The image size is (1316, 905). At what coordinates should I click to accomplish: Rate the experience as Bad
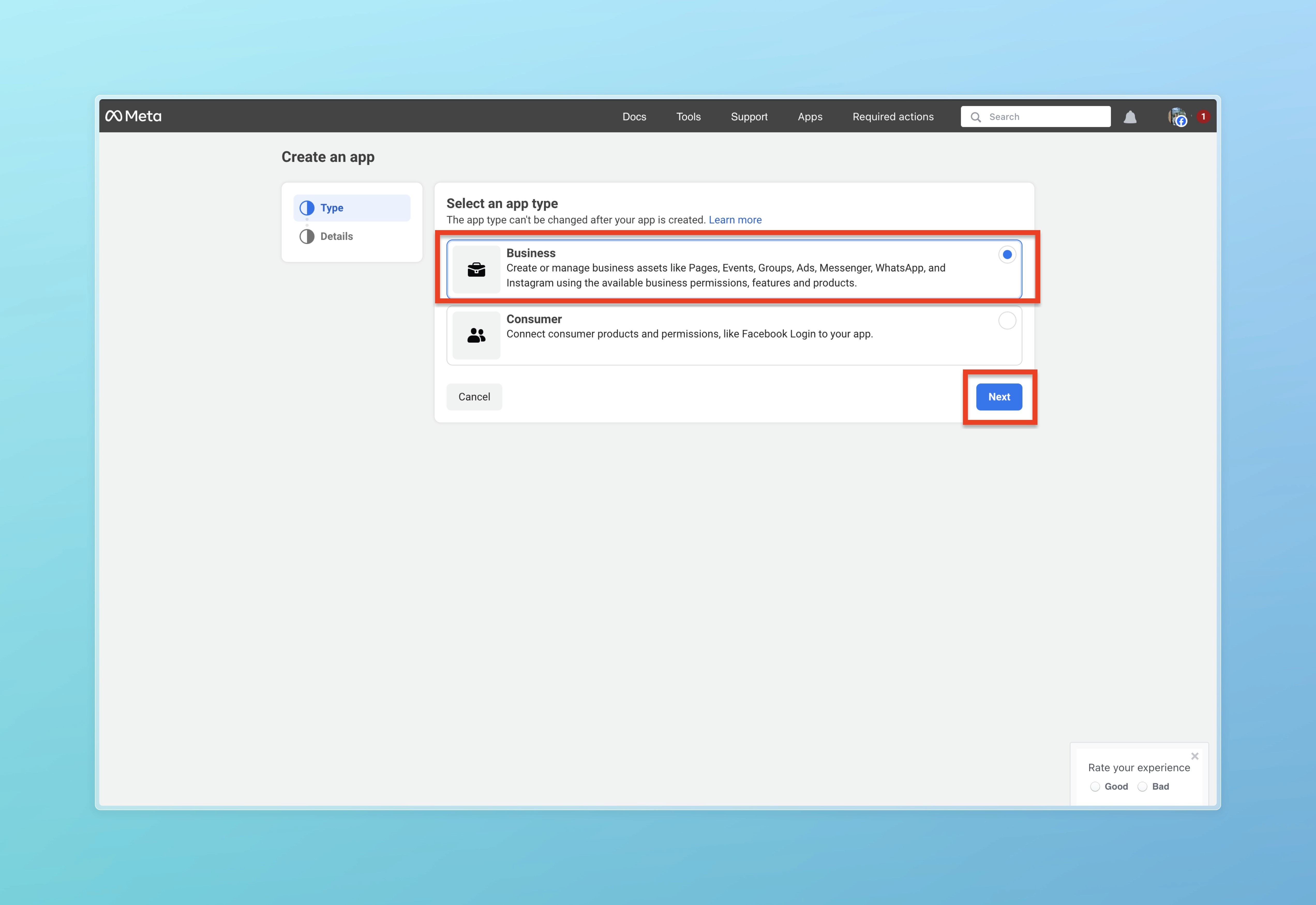[x=1143, y=787]
